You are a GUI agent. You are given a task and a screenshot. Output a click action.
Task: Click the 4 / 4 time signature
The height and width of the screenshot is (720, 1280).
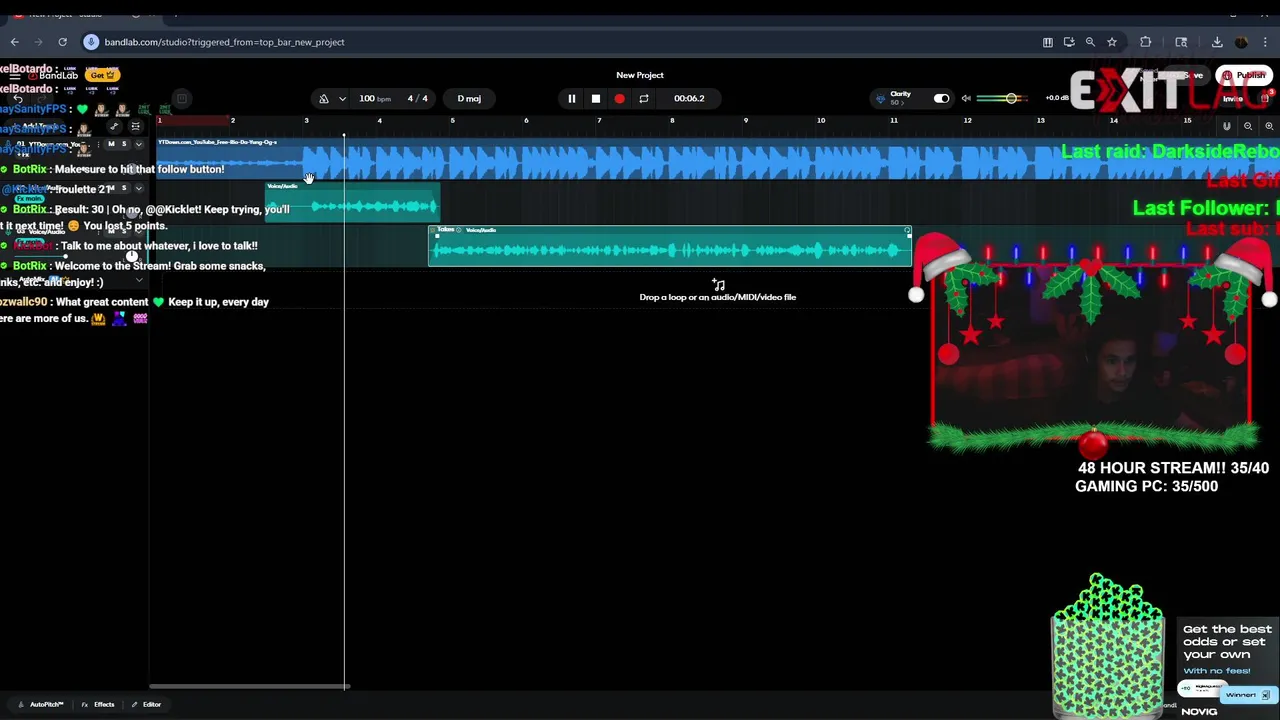pyautogui.click(x=417, y=98)
